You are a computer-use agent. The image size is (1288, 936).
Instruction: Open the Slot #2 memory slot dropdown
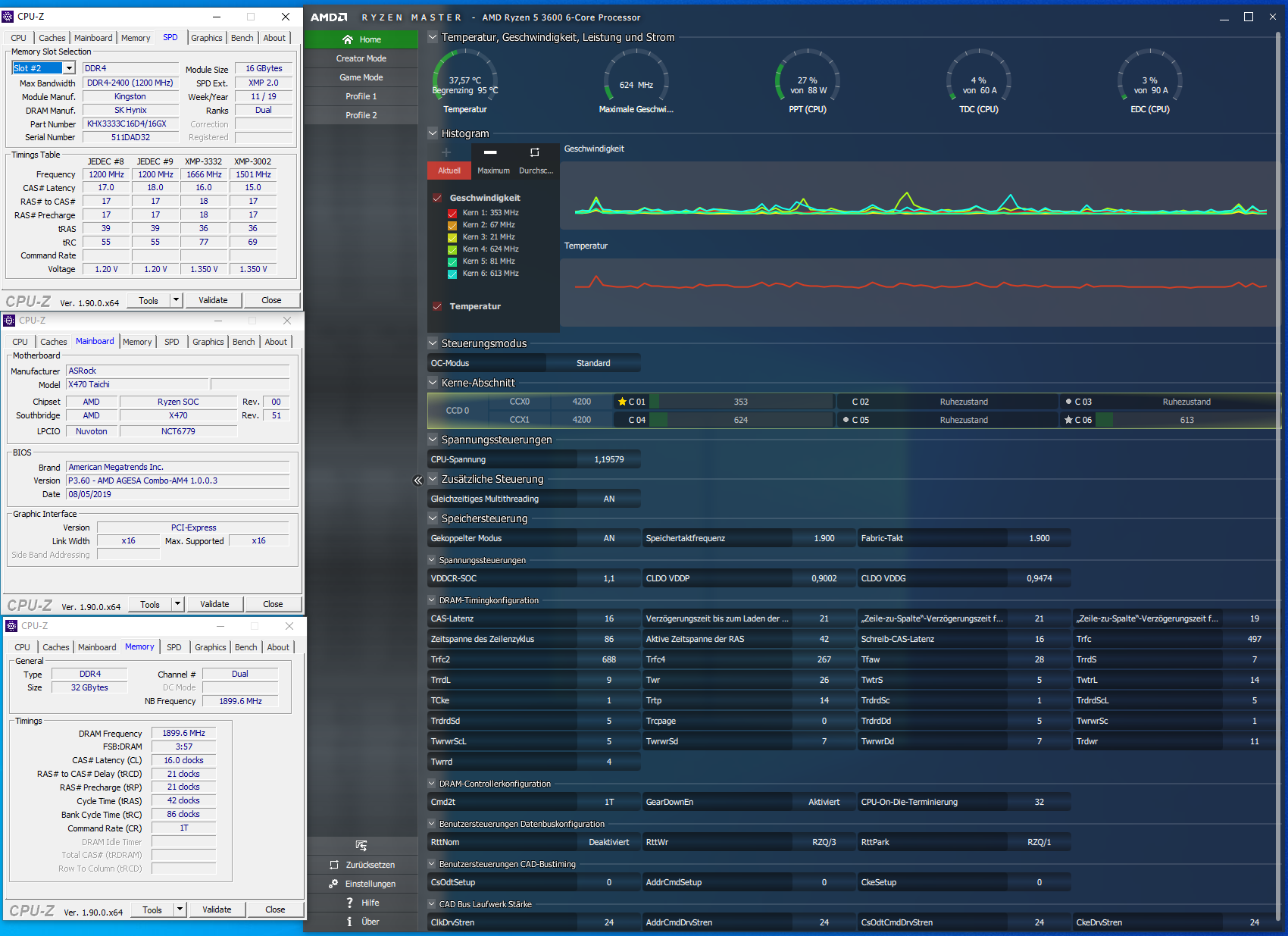(x=69, y=68)
